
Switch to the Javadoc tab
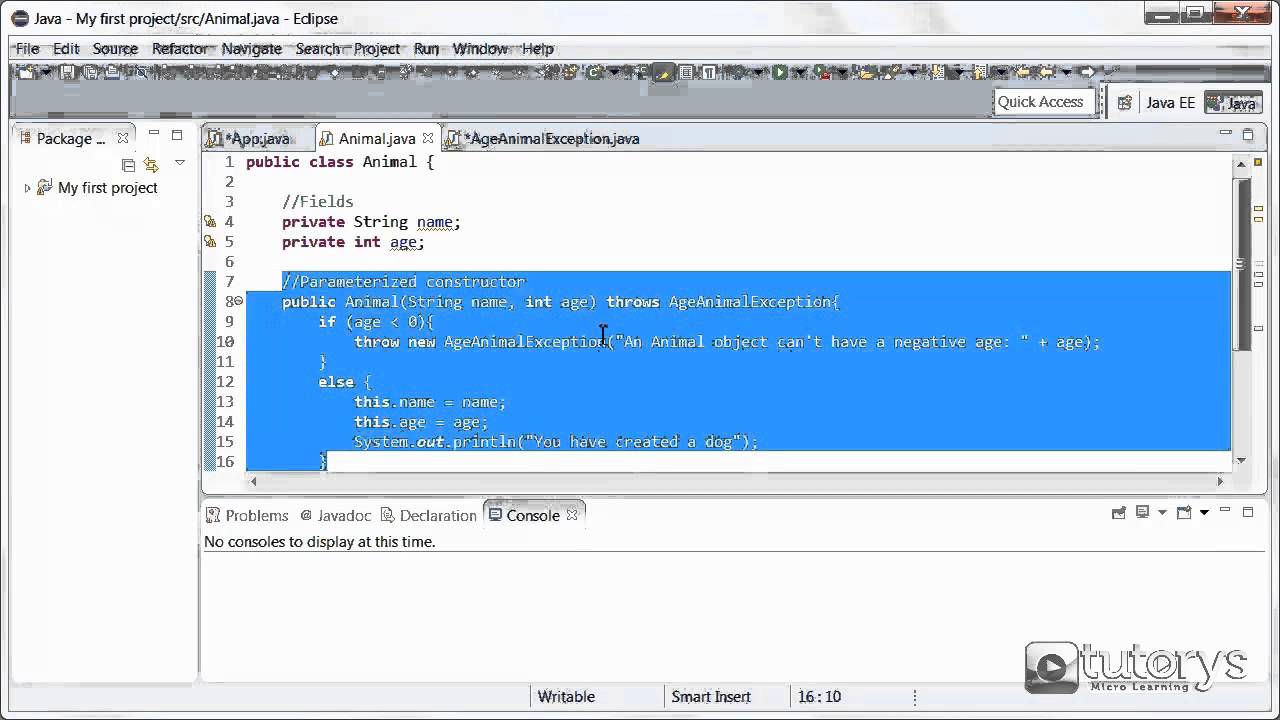[x=334, y=516]
